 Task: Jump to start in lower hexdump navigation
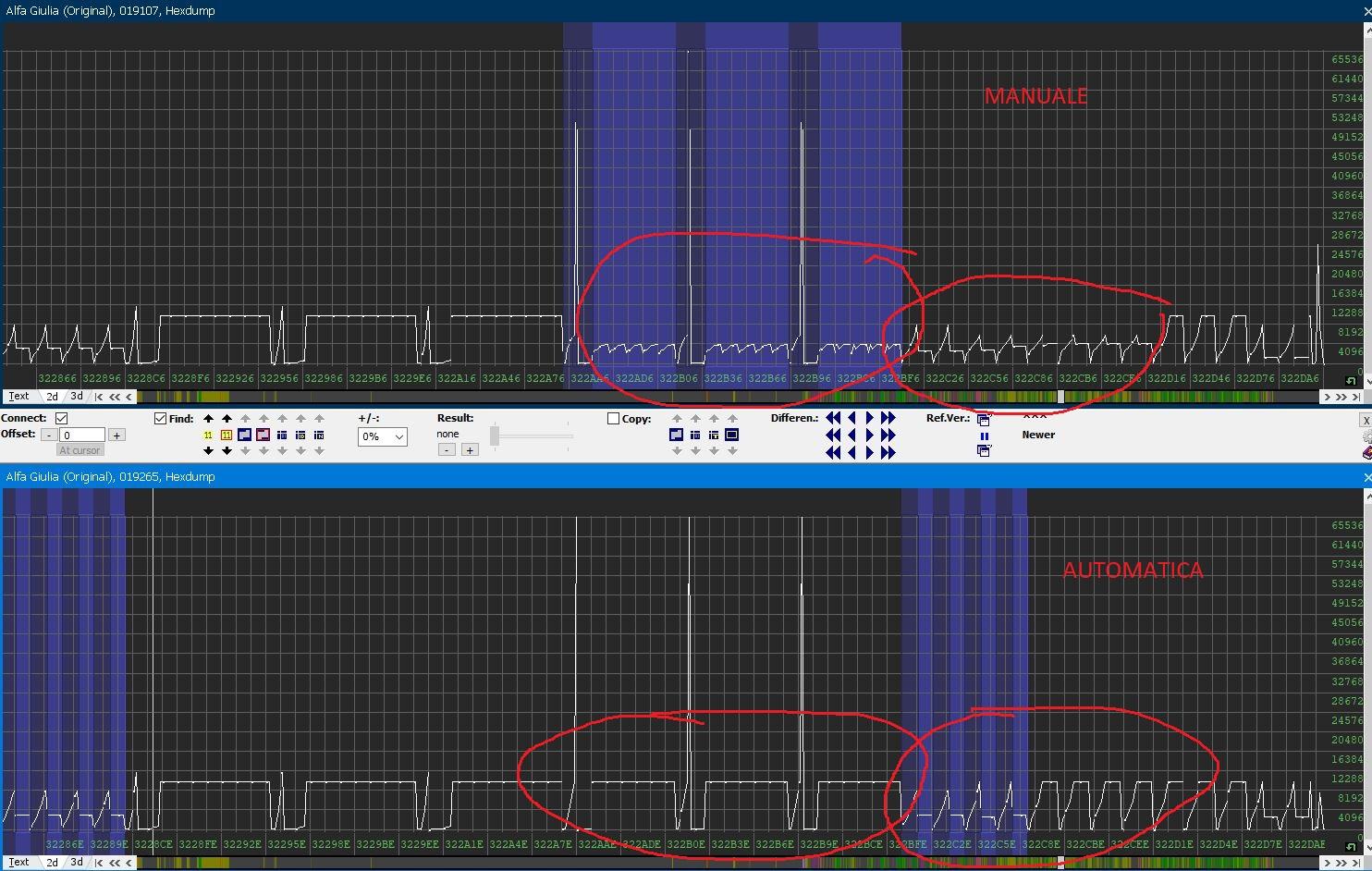tap(99, 863)
